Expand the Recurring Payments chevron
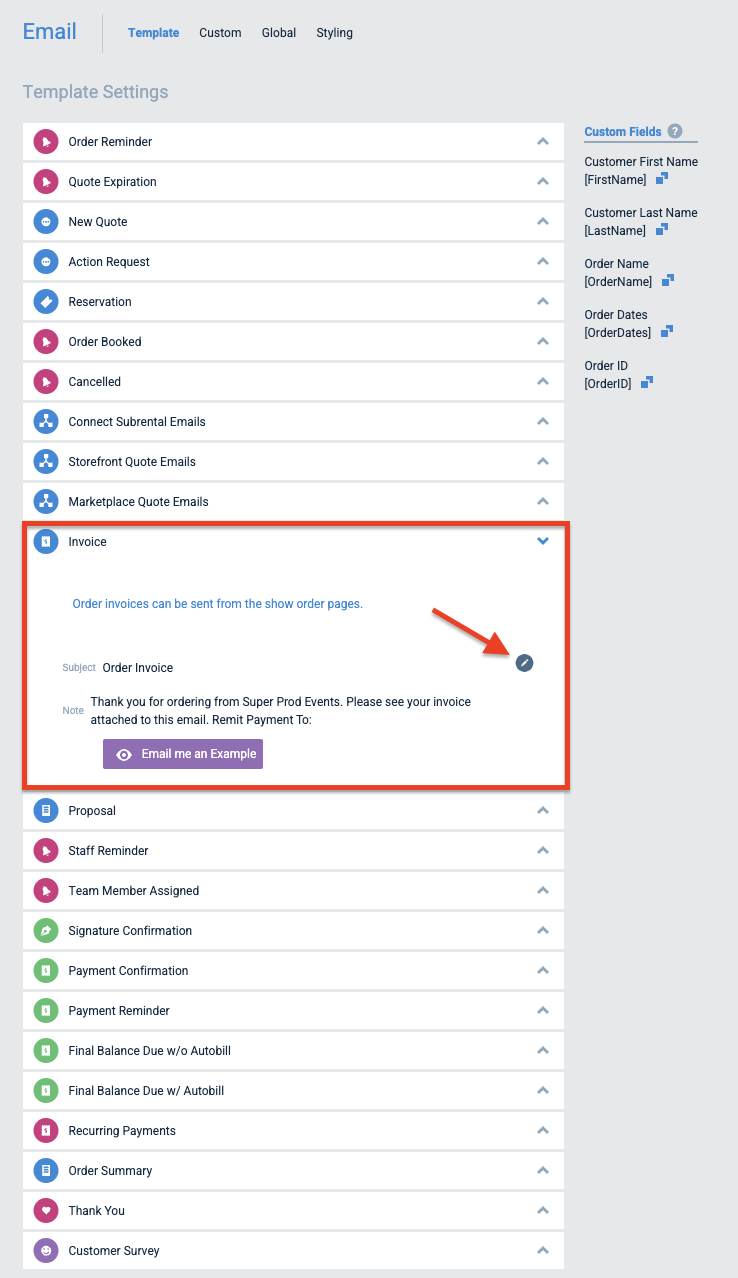 [543, 1130]
